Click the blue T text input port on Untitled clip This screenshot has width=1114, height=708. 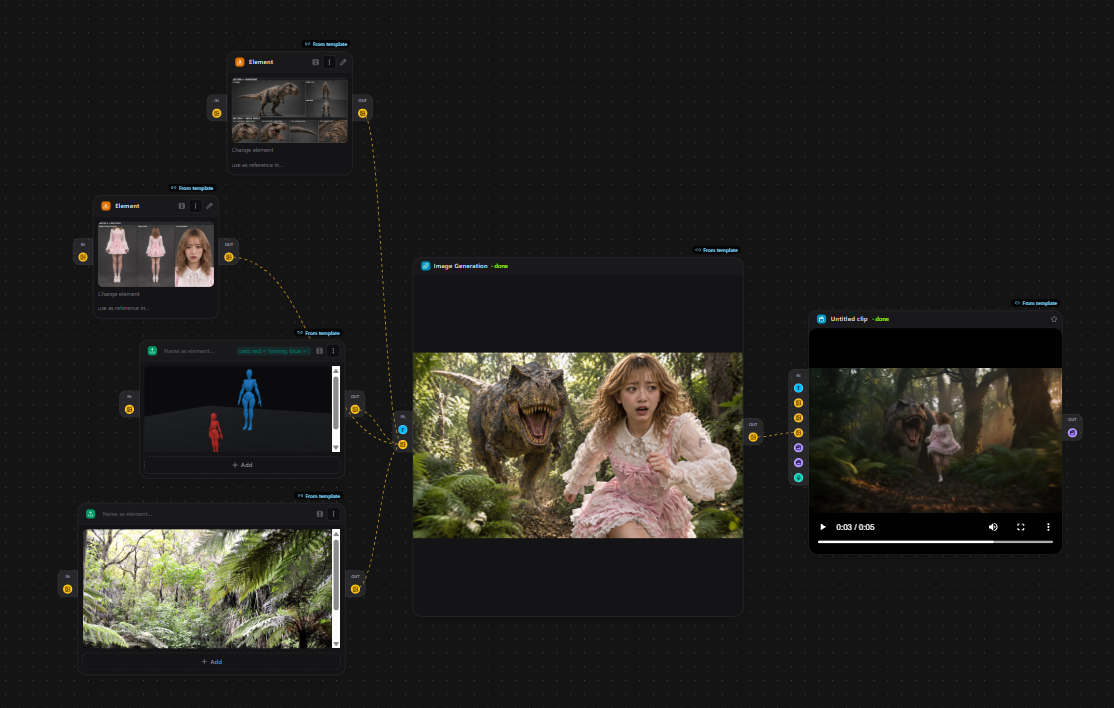click(x=799, y=388)
